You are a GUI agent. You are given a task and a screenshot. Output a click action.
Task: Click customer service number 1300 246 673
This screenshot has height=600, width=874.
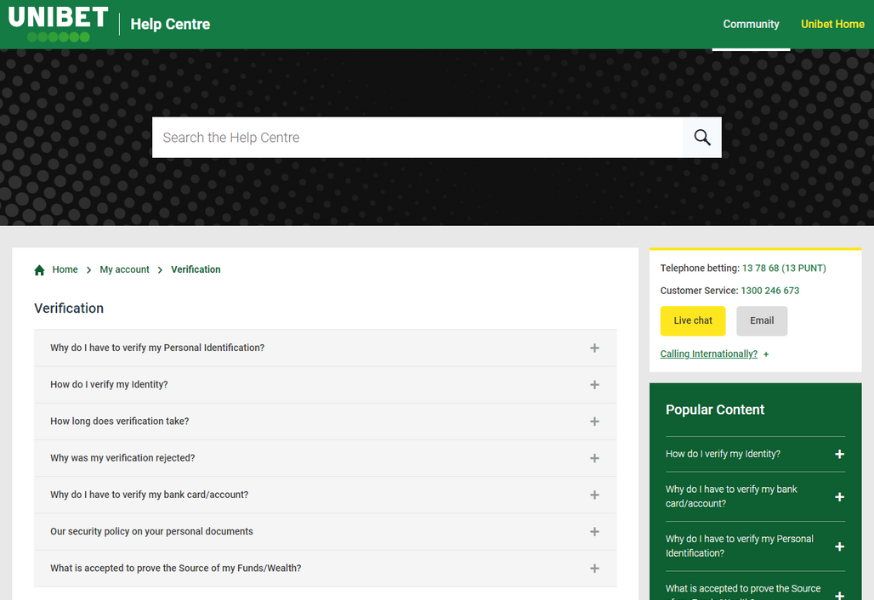tap(770, 291)
